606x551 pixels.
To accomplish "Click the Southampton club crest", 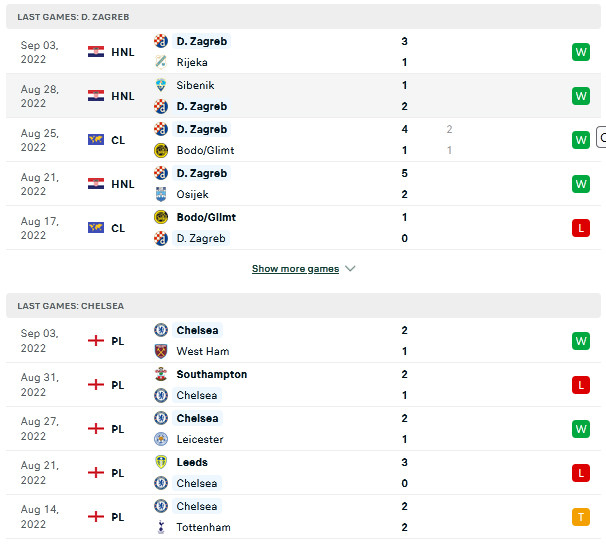I will coord(161,374).
